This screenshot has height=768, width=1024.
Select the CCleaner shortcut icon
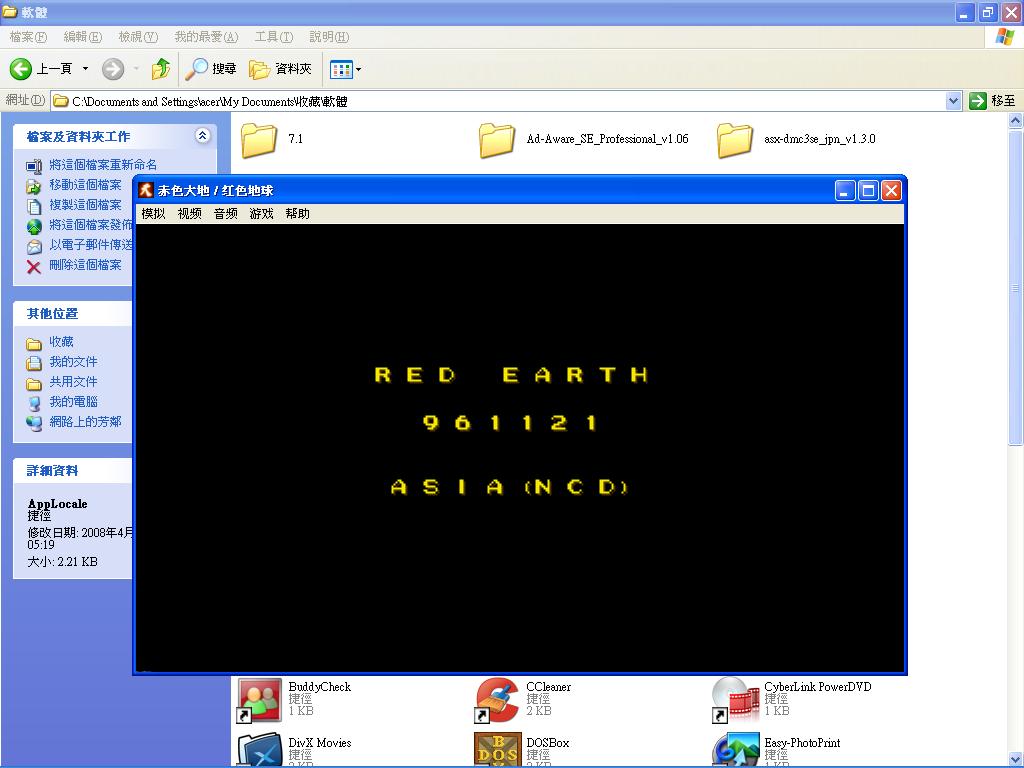[497, 699]
